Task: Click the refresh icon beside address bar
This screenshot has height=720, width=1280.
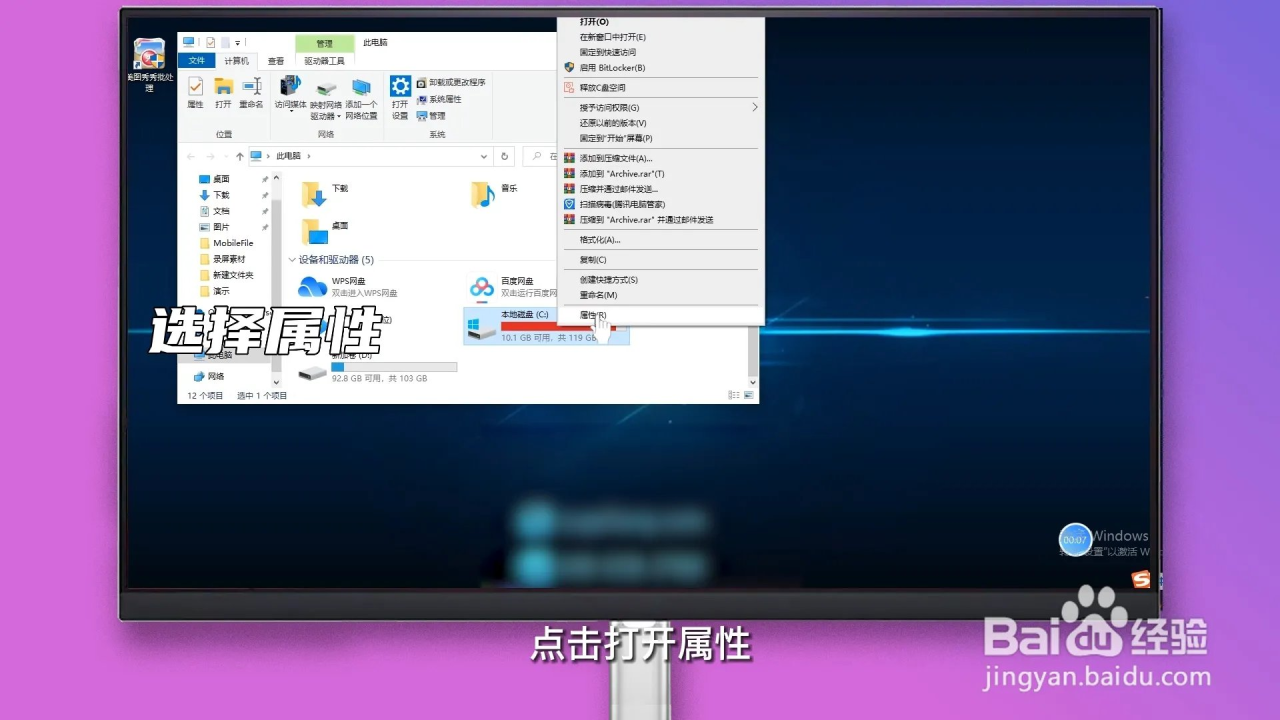Action: [x=505, y=156]
